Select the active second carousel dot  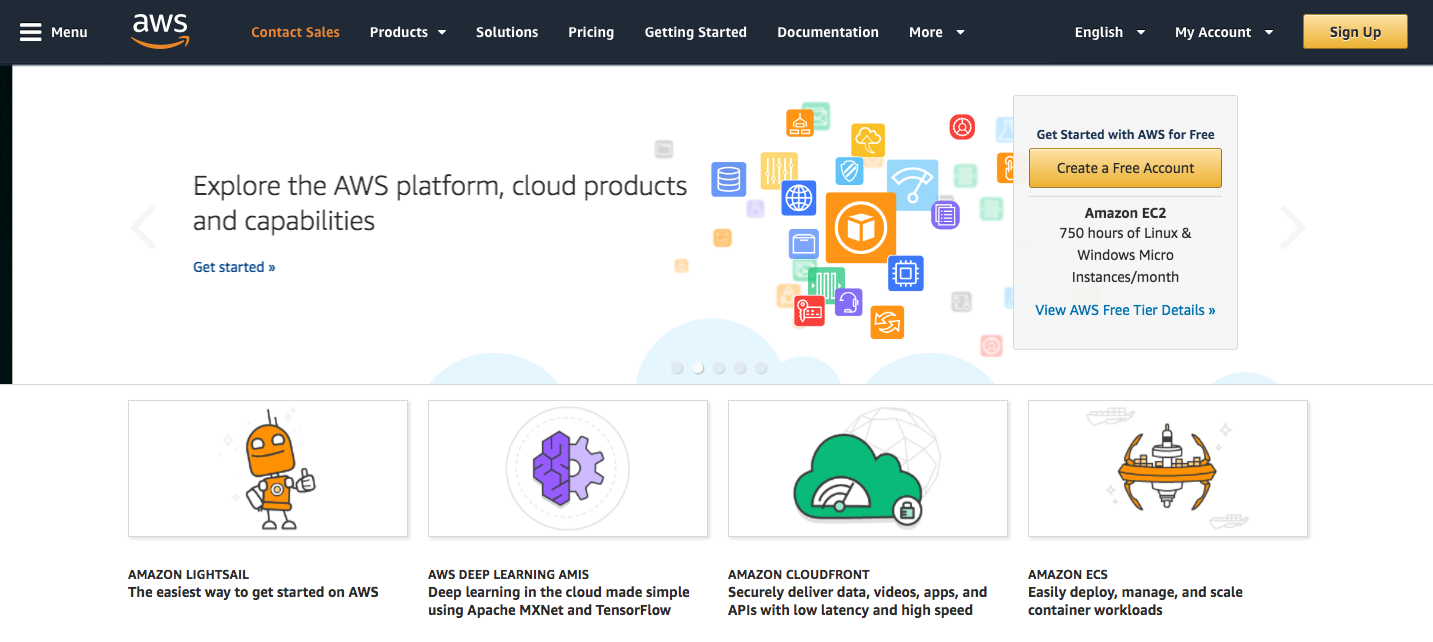(698, 368)
